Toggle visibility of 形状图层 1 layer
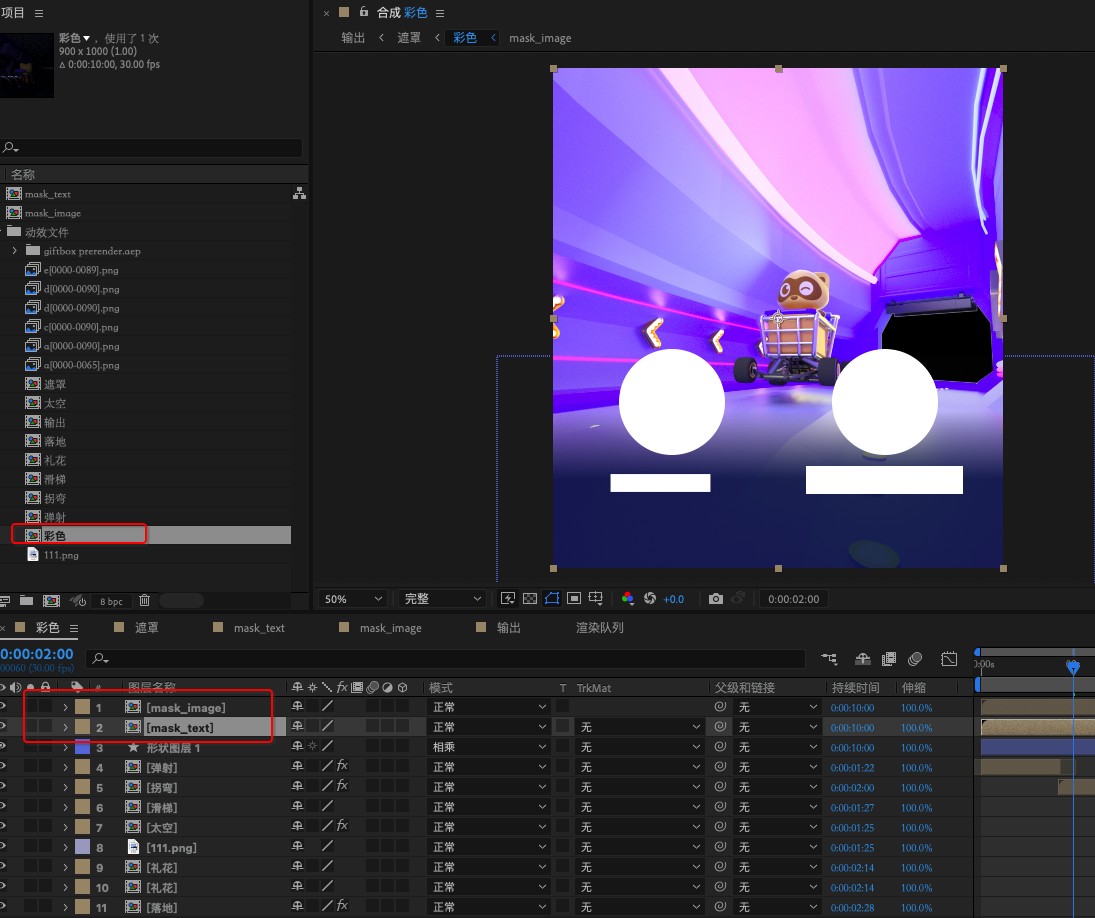This screenshot has height=918, width=1095. pos(4,748)
